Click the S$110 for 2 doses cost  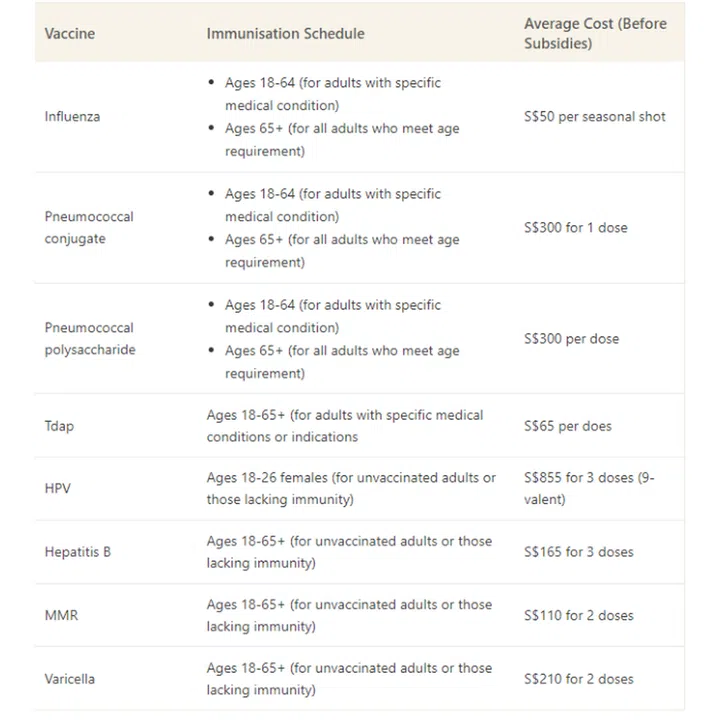coord(578,615)
